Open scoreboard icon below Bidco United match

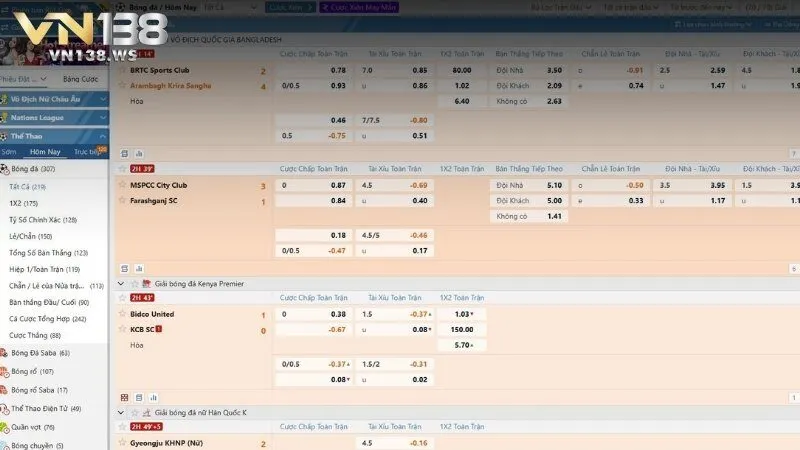coord(125,396)
